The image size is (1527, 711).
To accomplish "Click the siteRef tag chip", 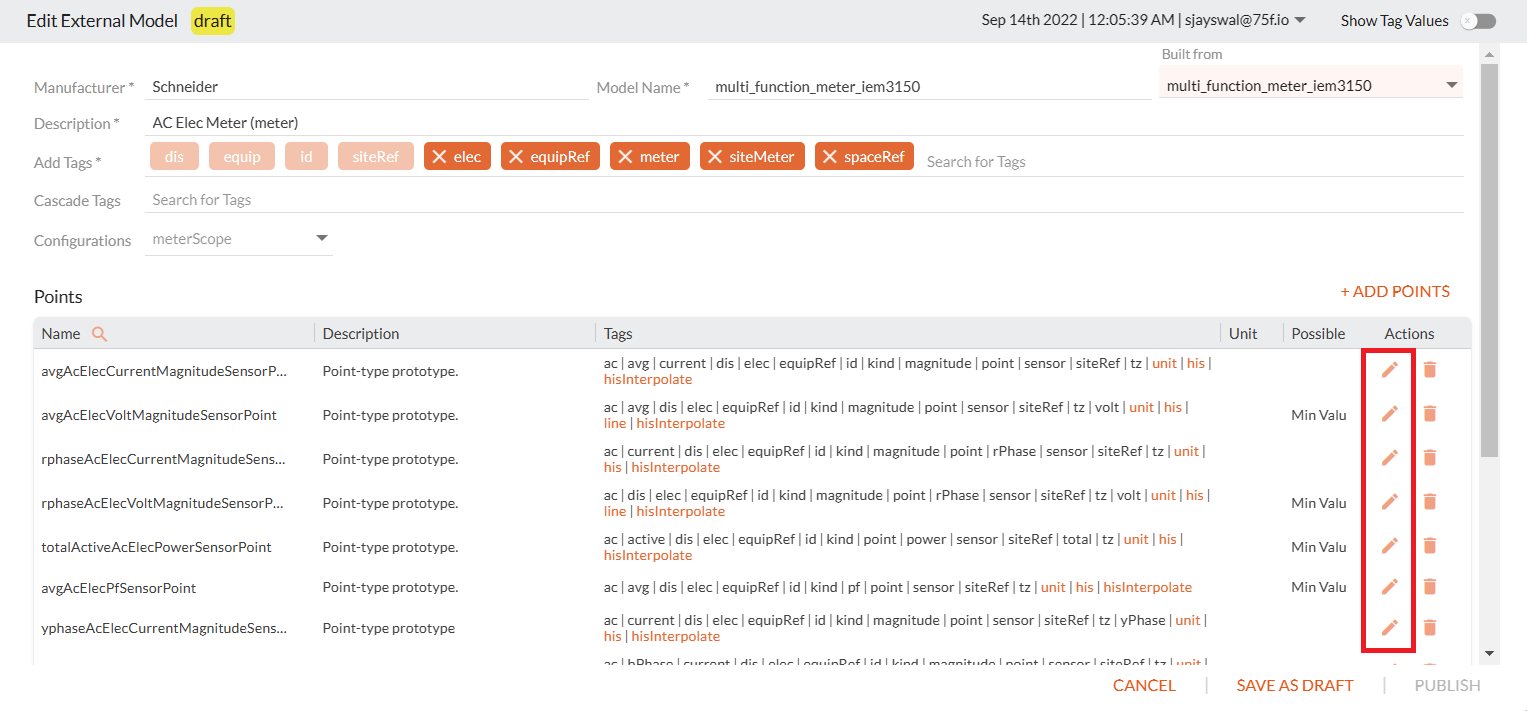I will tap(376, 157).
